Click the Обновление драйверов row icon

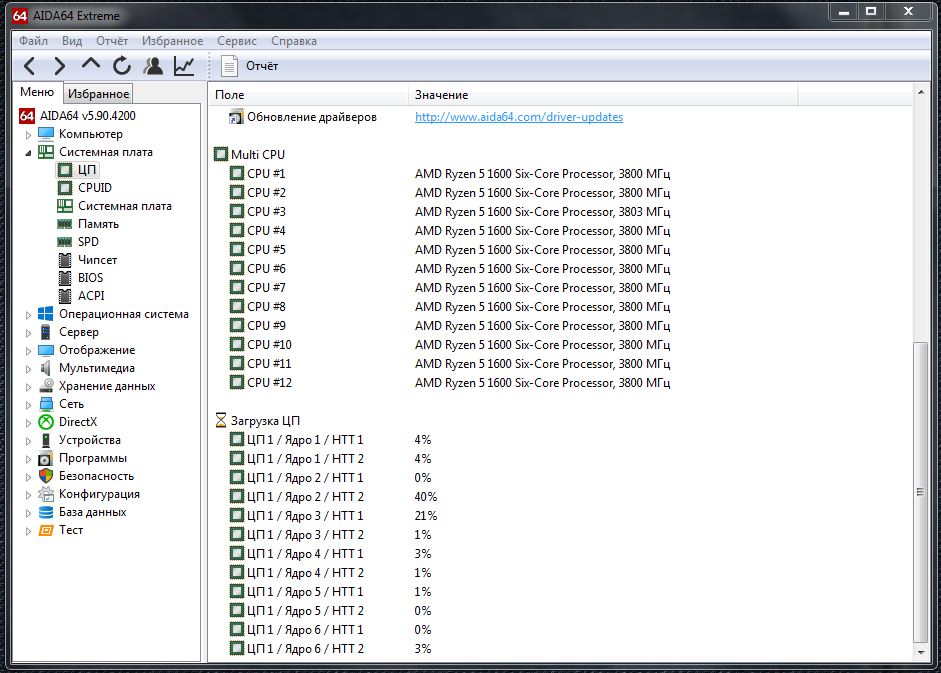click(236, 117)
